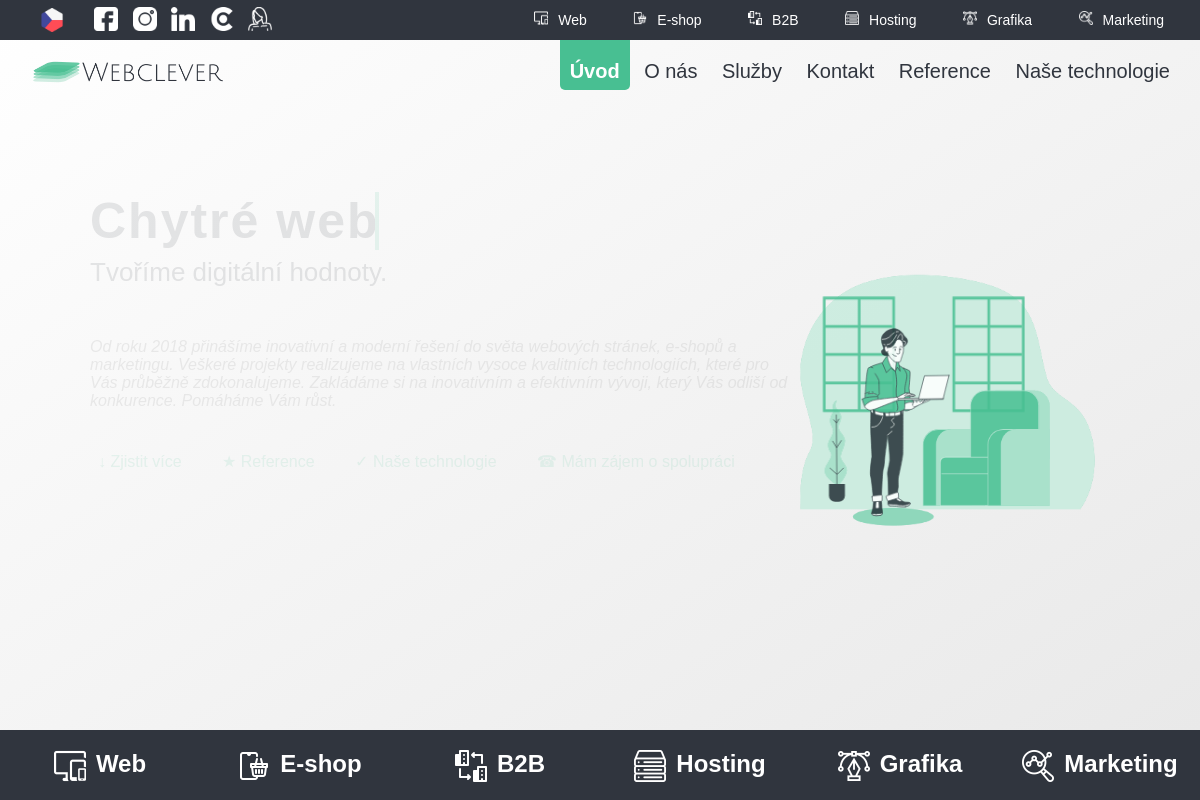
Task: Click the Czech flag language icon
Action: point(52,20)
